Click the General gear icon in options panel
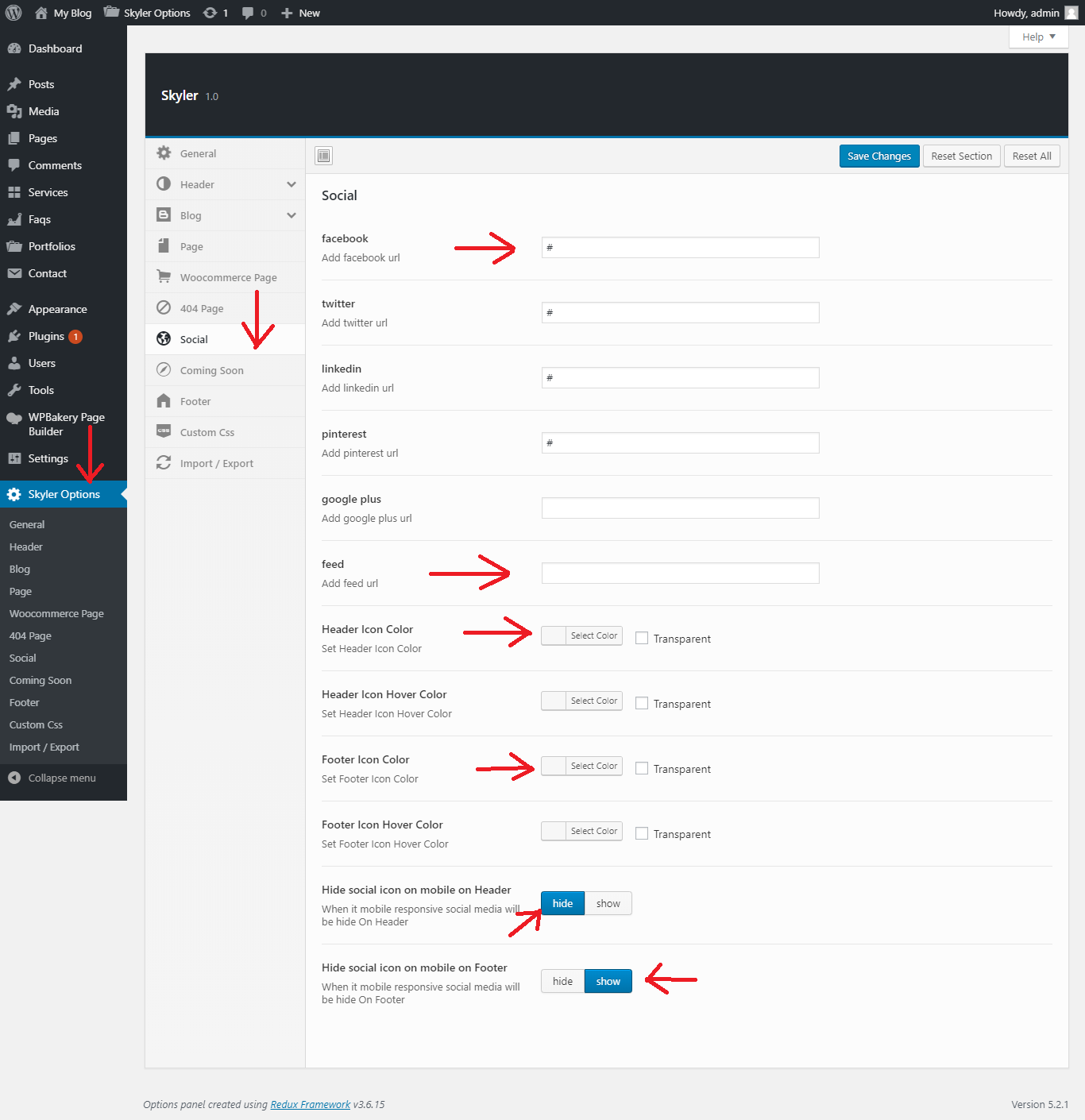1085x1120 pixels. (164, 153)
